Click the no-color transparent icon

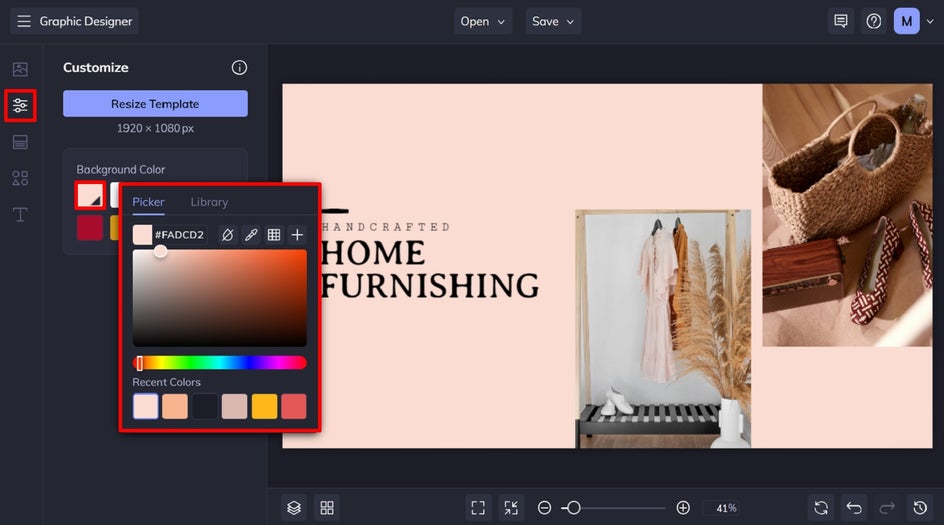point(228,235)
